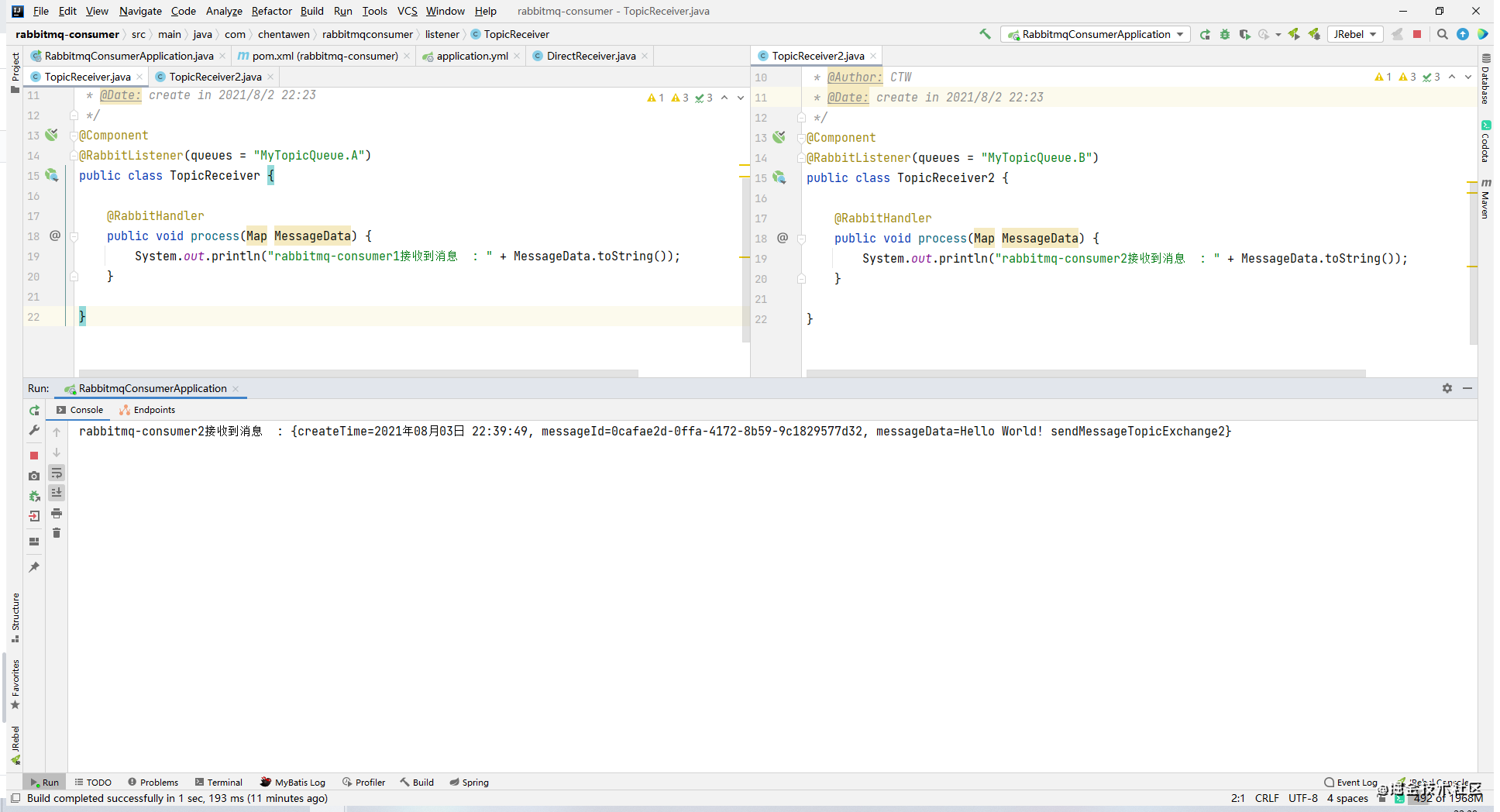Click listener breadcrumb in navigation bar
This screenshot has height=812, width=1500.
coord(442,34)
